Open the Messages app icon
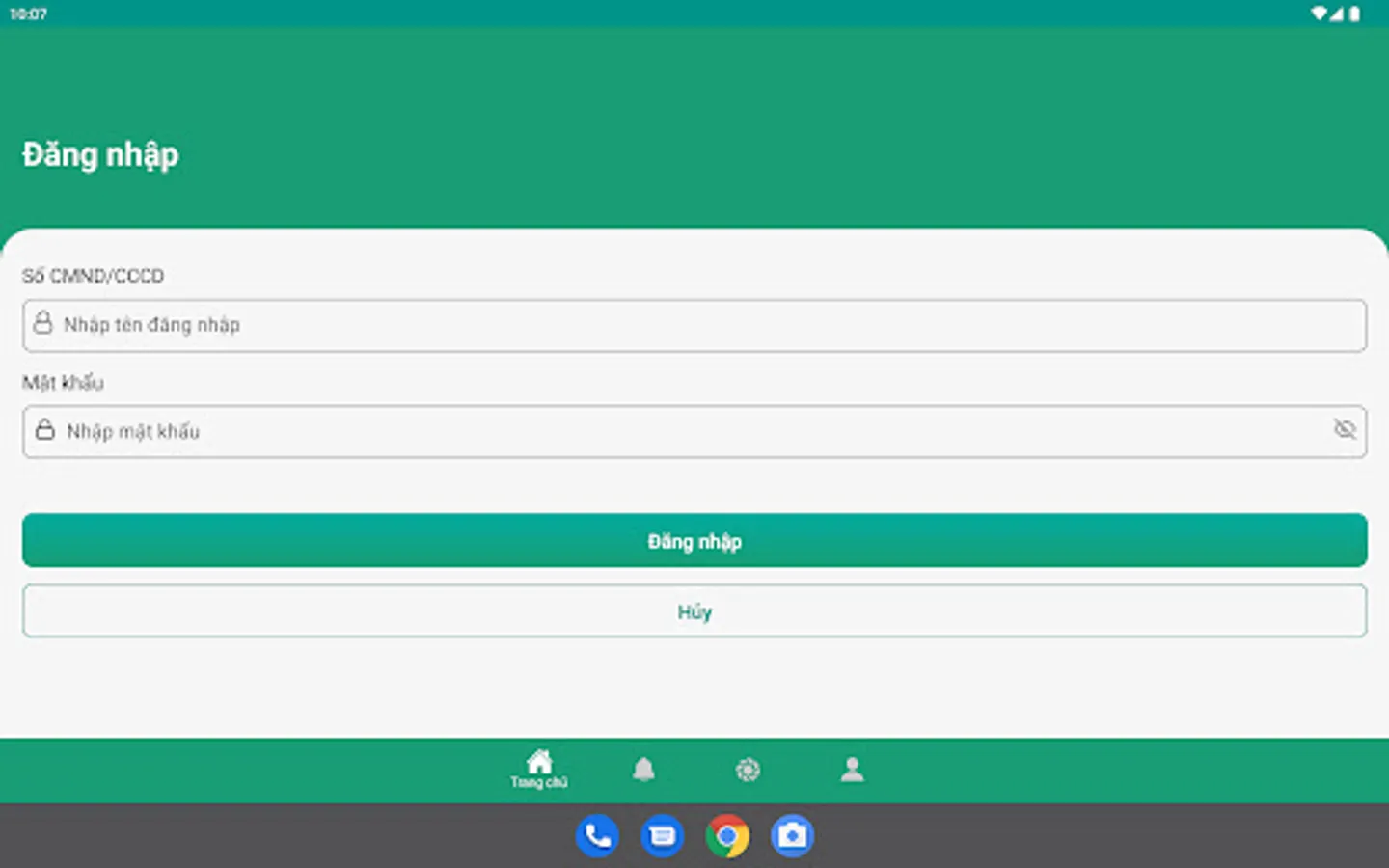The width and height of the screenshot is (1389, 868). (662, 835)
